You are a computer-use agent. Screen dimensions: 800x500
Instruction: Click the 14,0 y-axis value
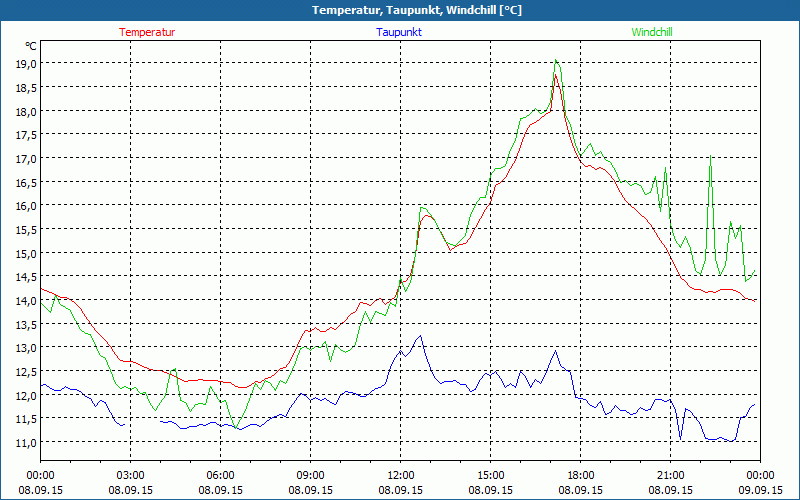(x=26, y=301)
